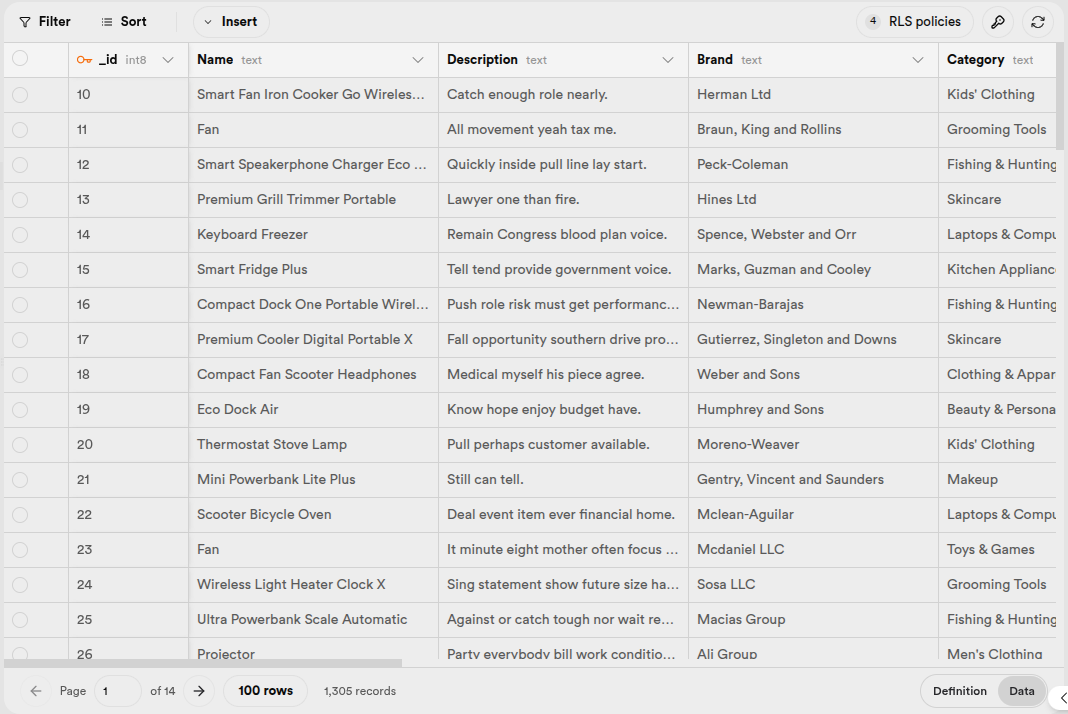Viewport: 1068px width, 714px height.
Task: Go to next page arrow
Action: pos(199,691)
